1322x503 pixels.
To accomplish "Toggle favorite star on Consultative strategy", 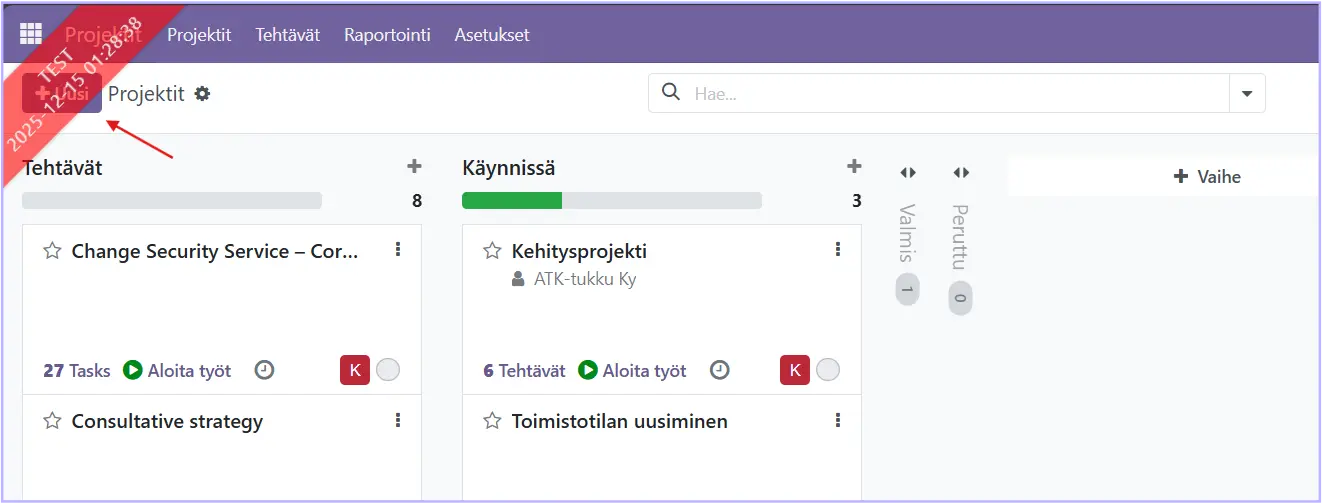I will pyautogui.click(x=52, y=421).
